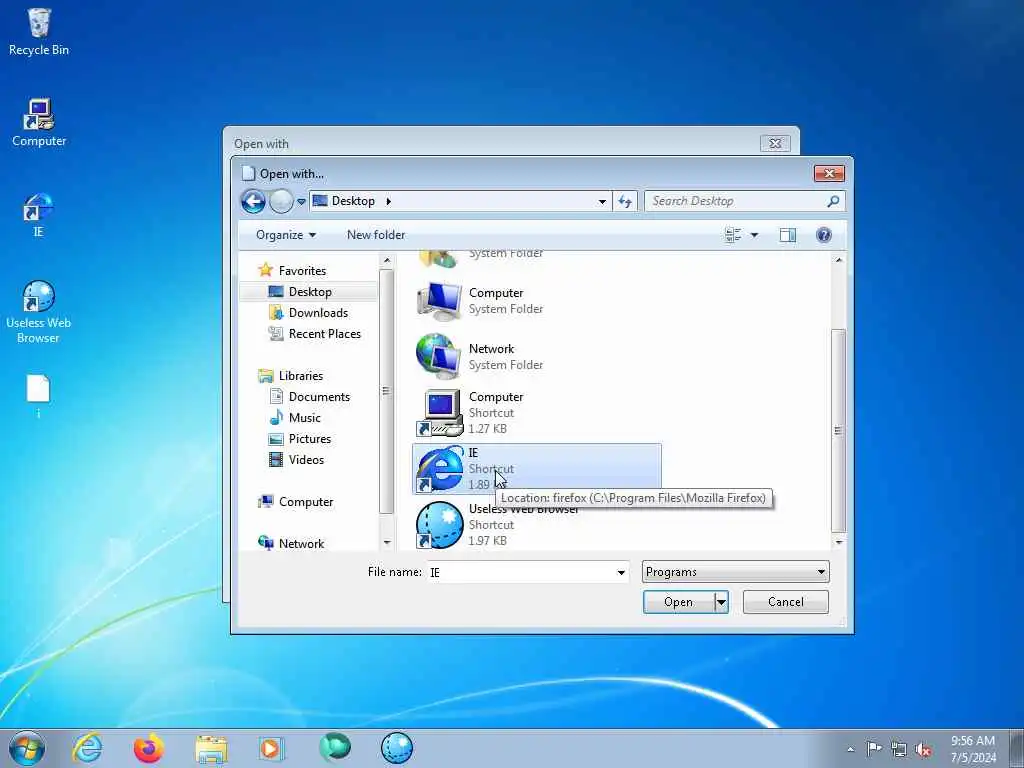
Task: Change your view icon in toolbar
Action: [x=733, y=235]
